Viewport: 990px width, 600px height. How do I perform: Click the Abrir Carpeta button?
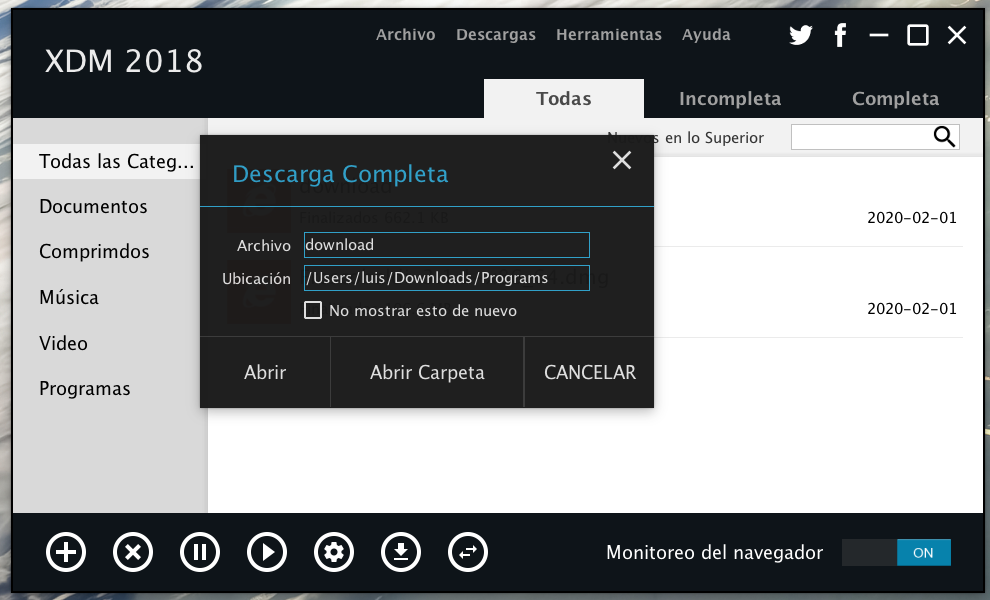(x=427, y=372)
